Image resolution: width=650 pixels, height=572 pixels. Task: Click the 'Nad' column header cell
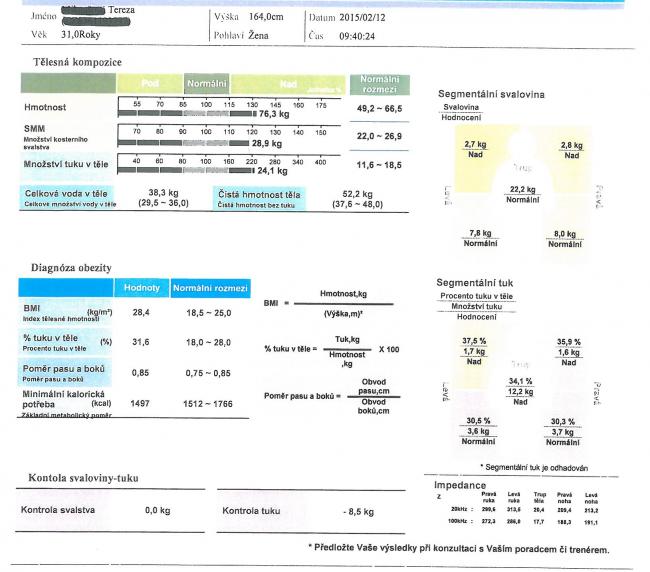click(x=288, y=84)
